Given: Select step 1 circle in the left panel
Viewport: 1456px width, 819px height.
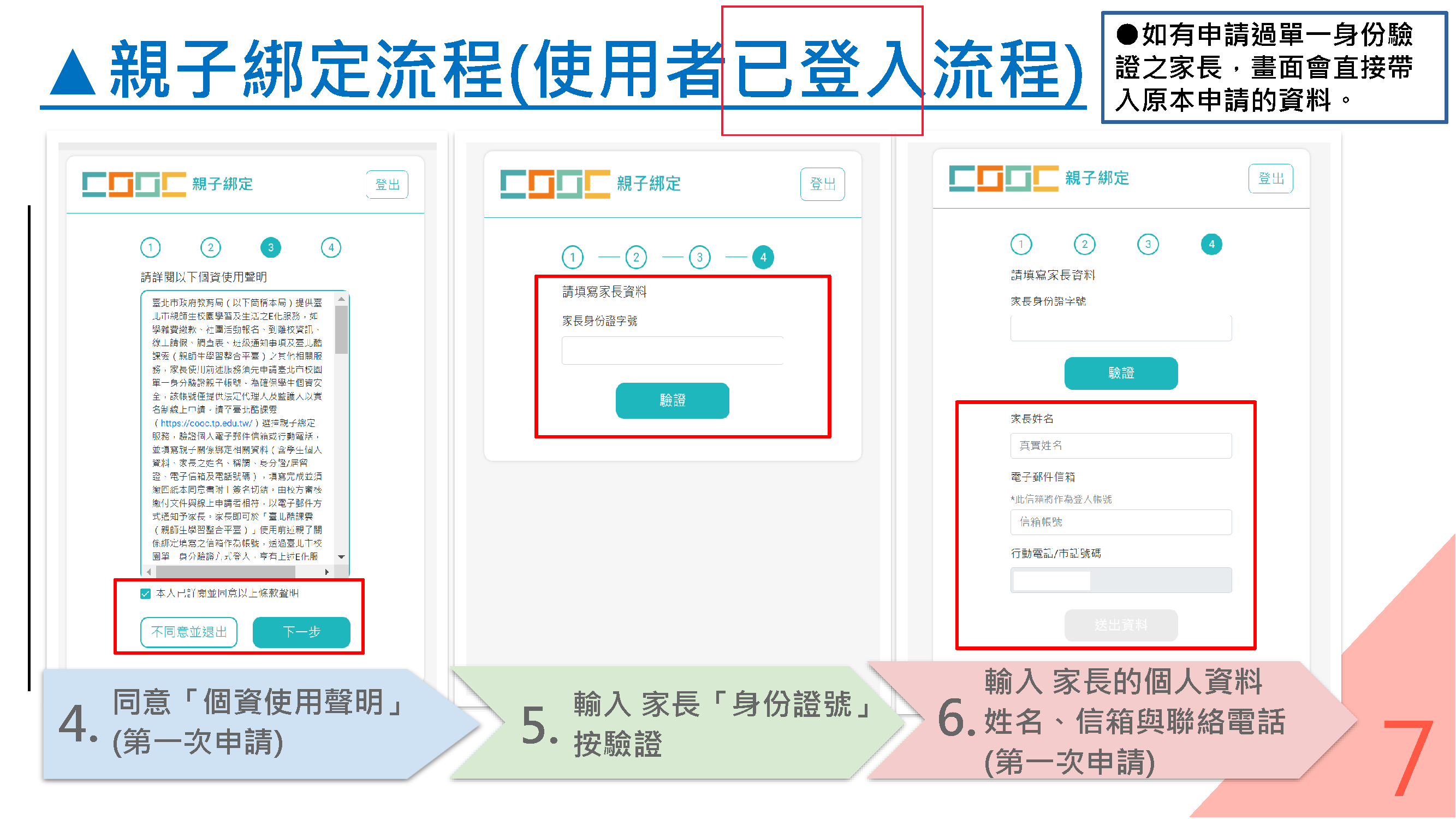Looking at the screenshot, I should click(x=150, y=247).
